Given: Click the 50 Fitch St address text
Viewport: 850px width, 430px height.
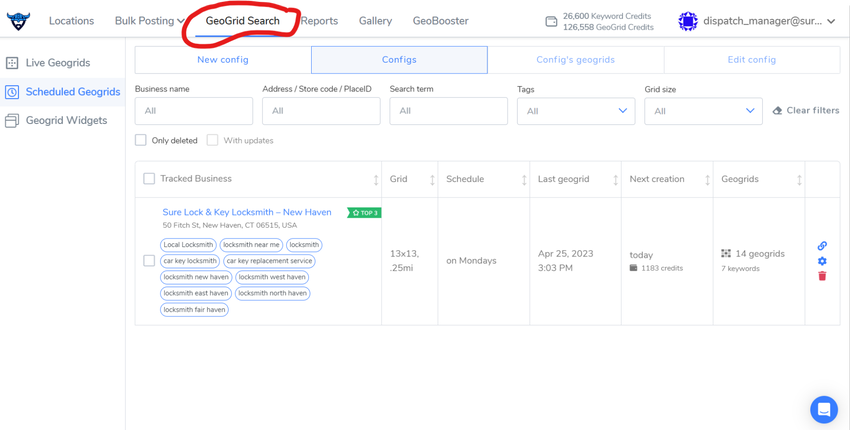Looking at the screenshot, I should pyautogui.click(x=230, y=225).
